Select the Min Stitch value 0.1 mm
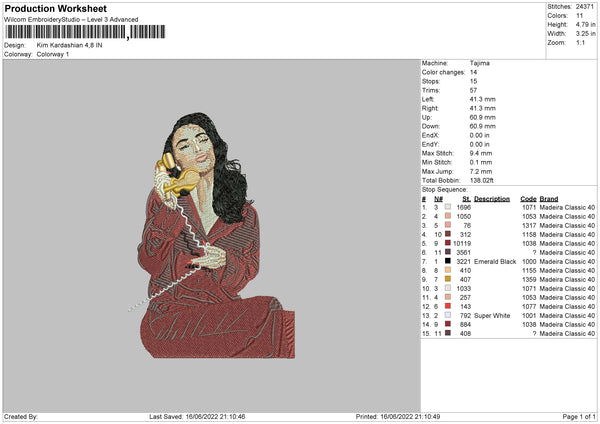This screenshot has height=424, width=600. tap(481, 162)
